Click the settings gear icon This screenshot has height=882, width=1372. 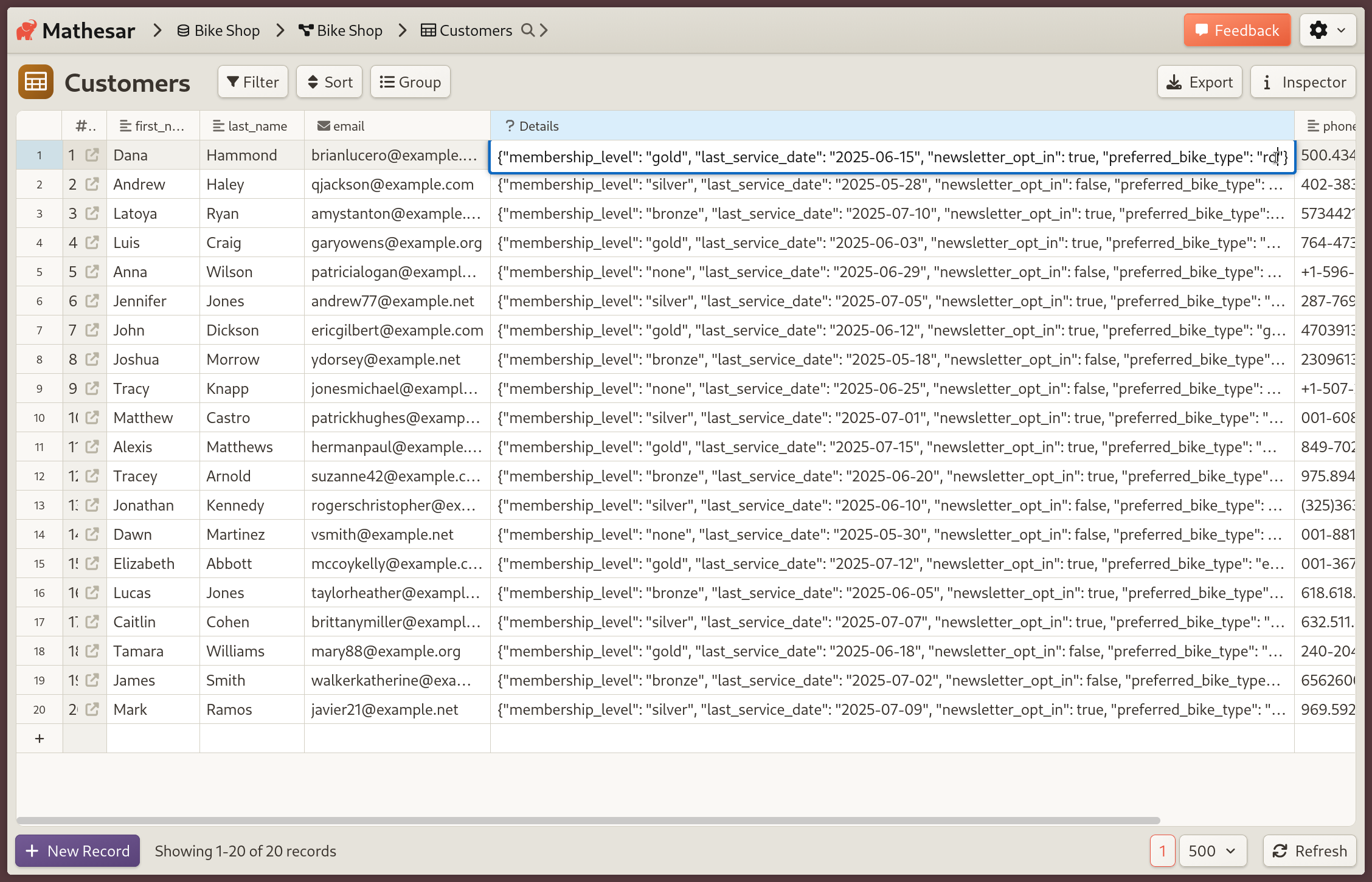point(1319,30)
